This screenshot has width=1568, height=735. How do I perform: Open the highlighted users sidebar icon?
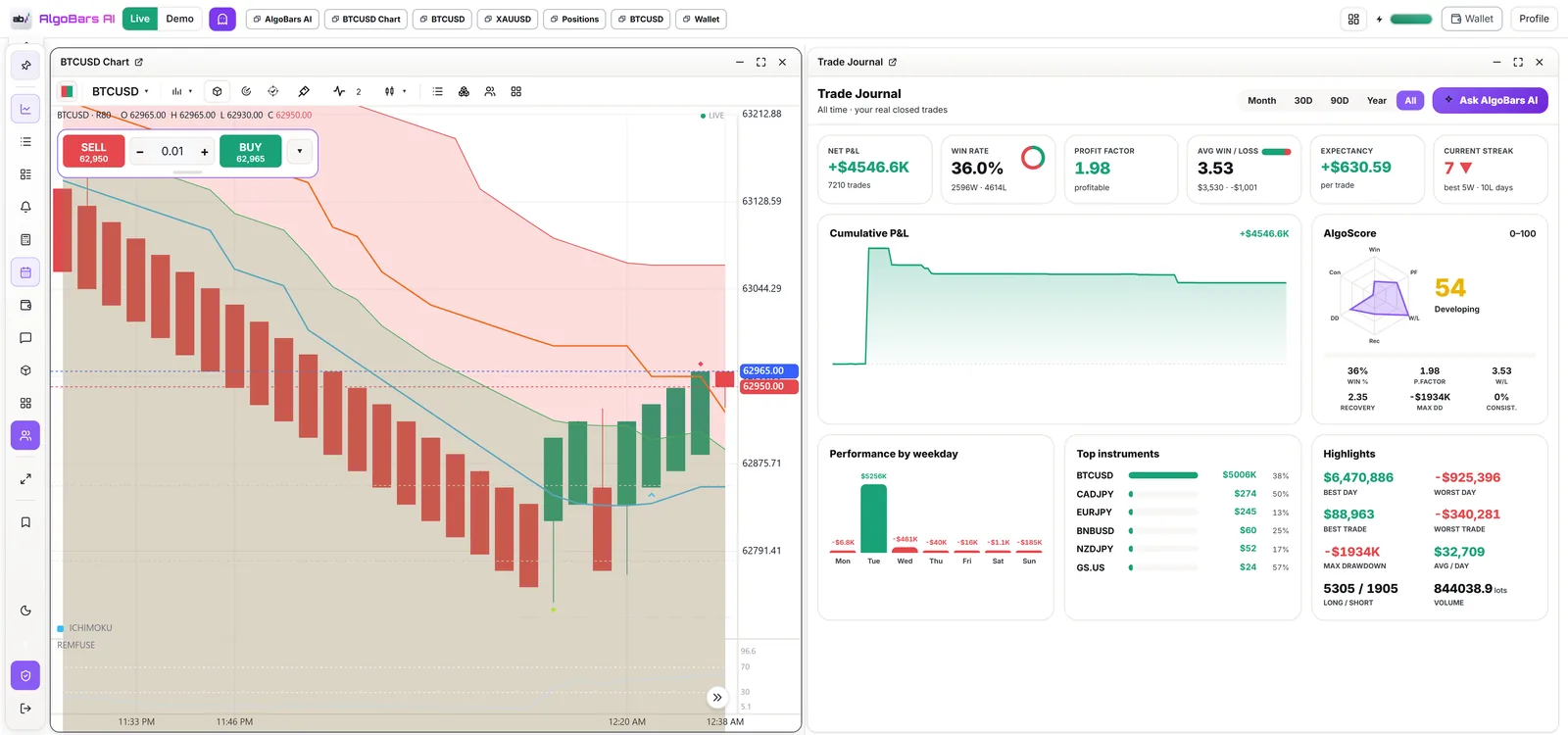(x=25, y=435)
